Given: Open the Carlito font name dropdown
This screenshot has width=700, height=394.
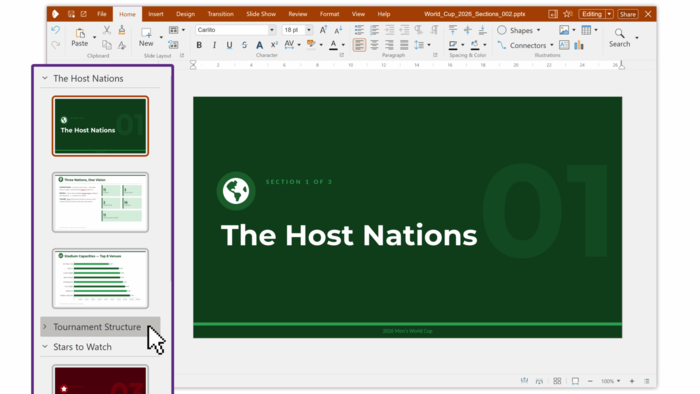Looking at the screenshot, I should pyautogui.click(x=271, y=30).
